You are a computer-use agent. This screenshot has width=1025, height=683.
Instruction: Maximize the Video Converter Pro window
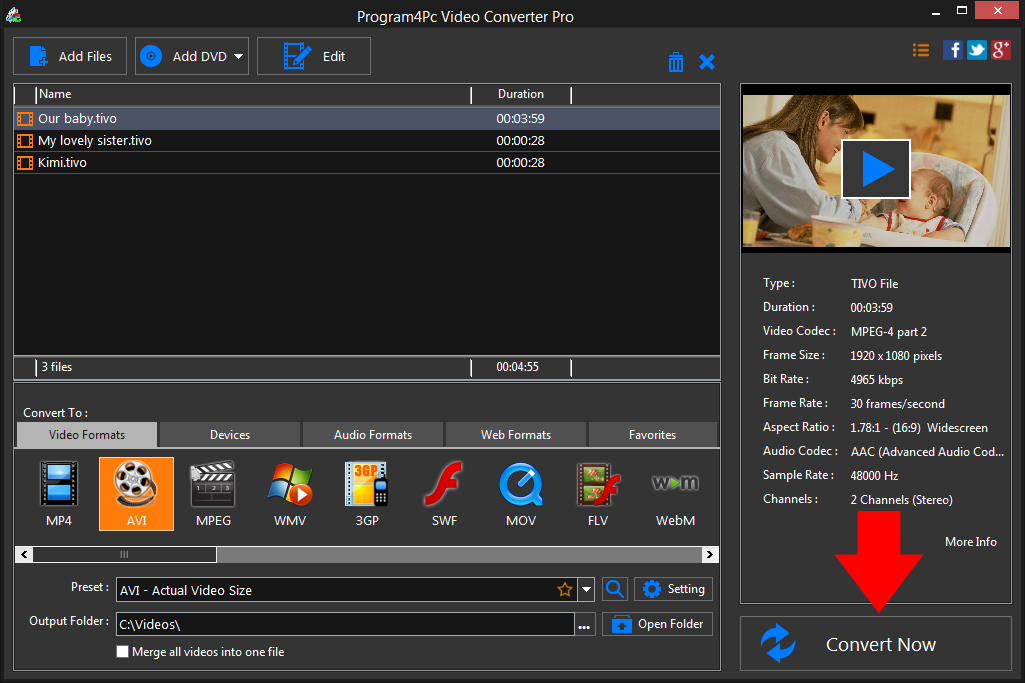click(962, 10)
